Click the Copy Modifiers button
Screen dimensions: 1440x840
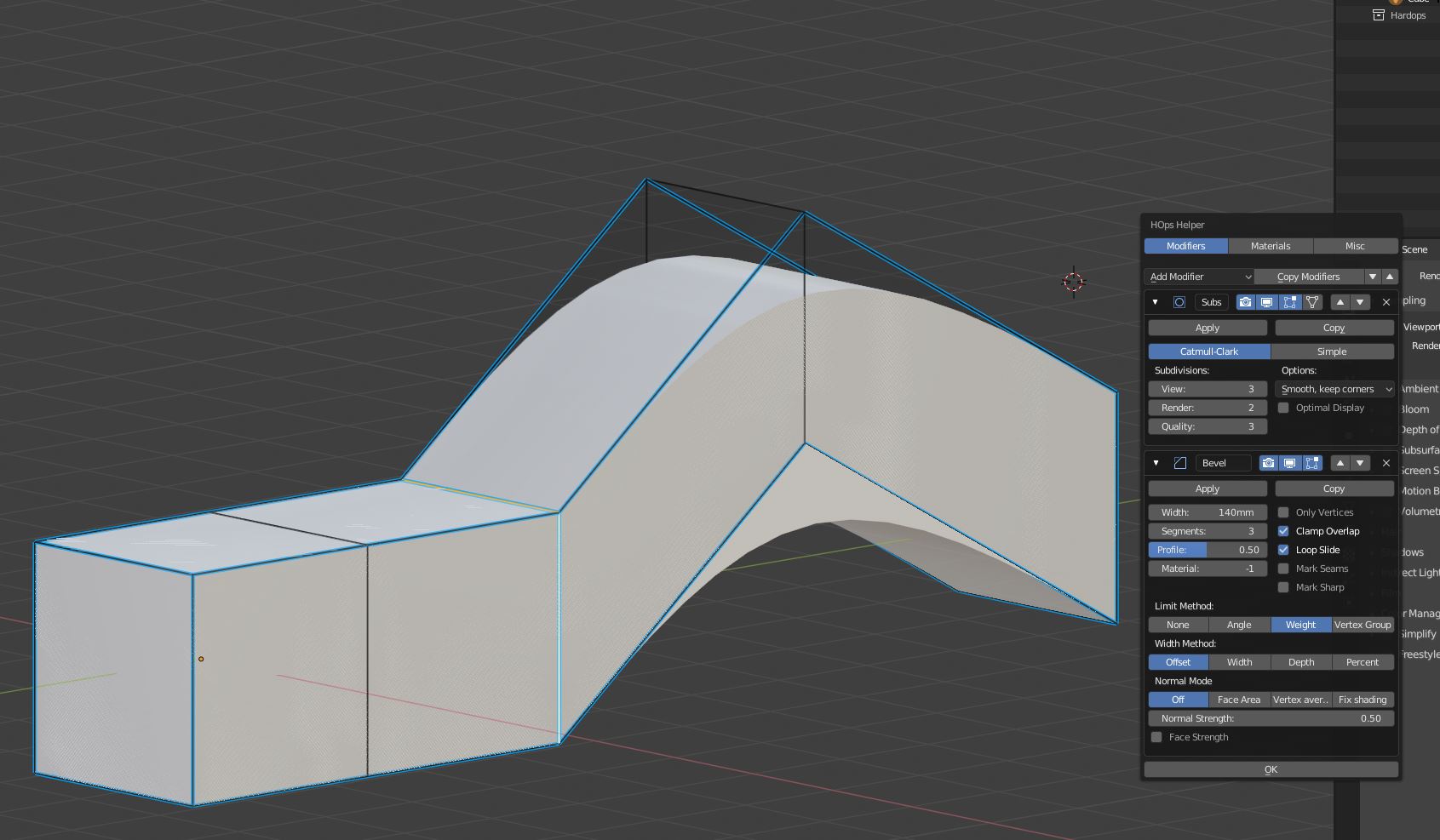pyautogui.click(x=1309, y=277)
